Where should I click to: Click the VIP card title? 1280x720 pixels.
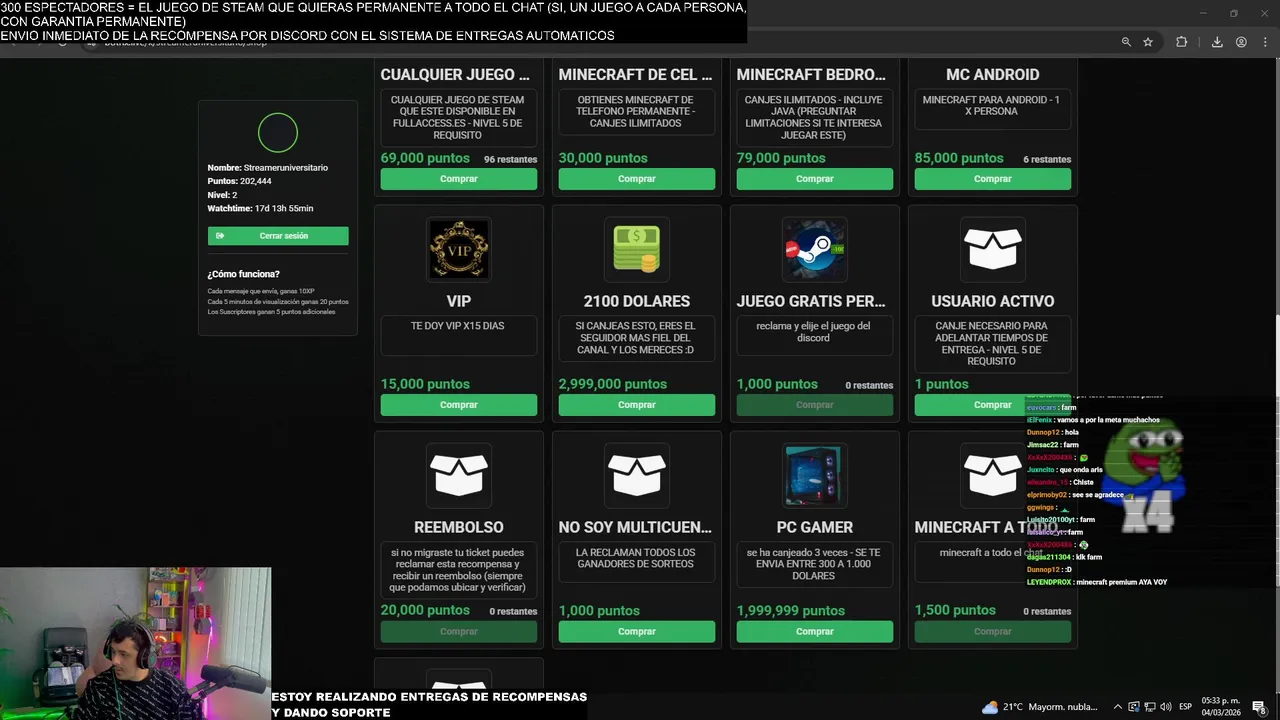459,301
